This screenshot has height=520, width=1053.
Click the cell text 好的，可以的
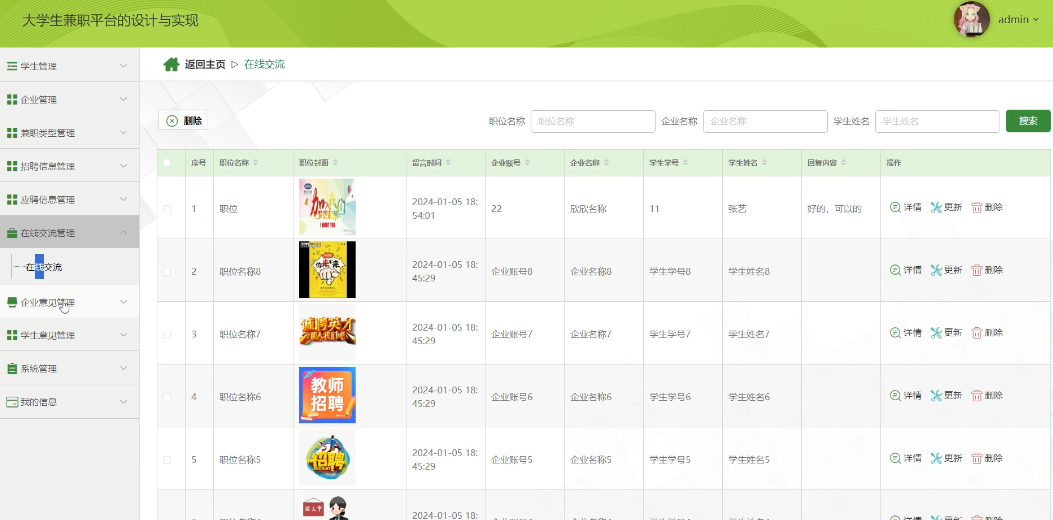pyautogui.click(x=834, y=209)
